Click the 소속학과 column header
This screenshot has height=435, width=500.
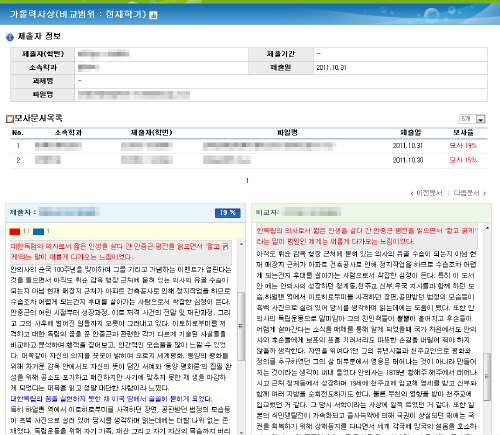click(x=68, y=133)
